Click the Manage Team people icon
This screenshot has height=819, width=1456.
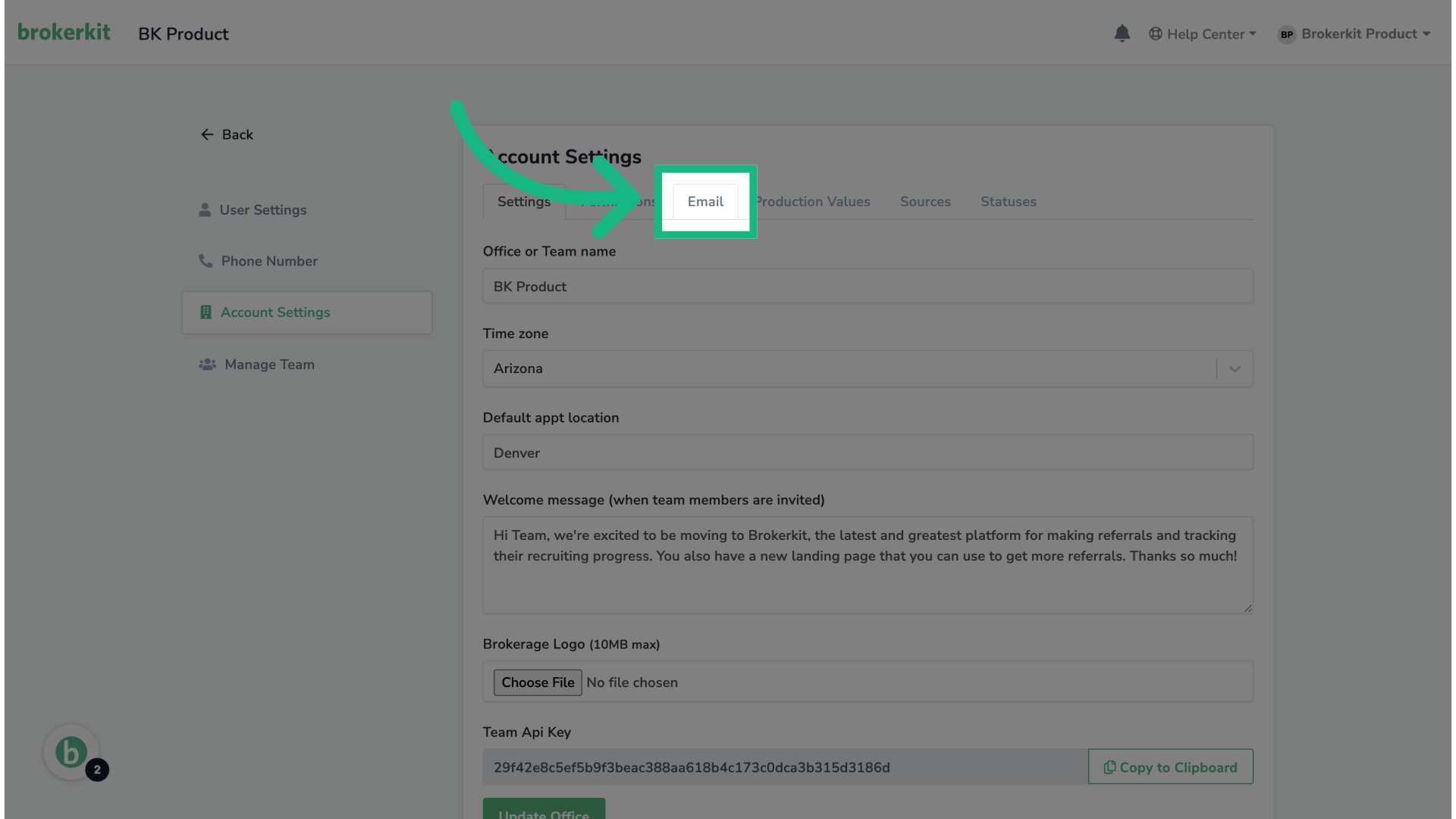click(207, 365)
